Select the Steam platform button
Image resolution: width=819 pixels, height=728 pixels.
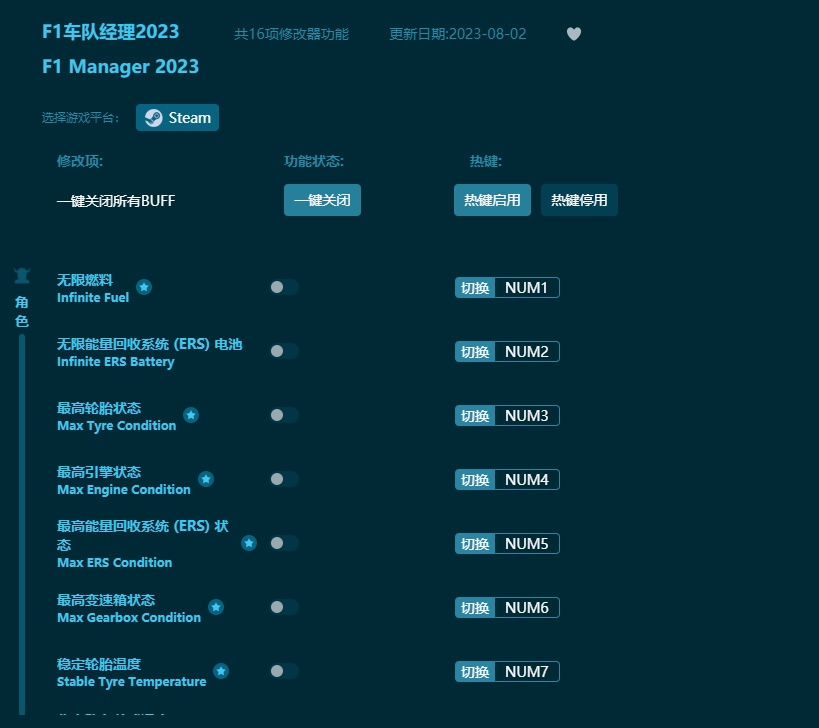tap(177, 117)
